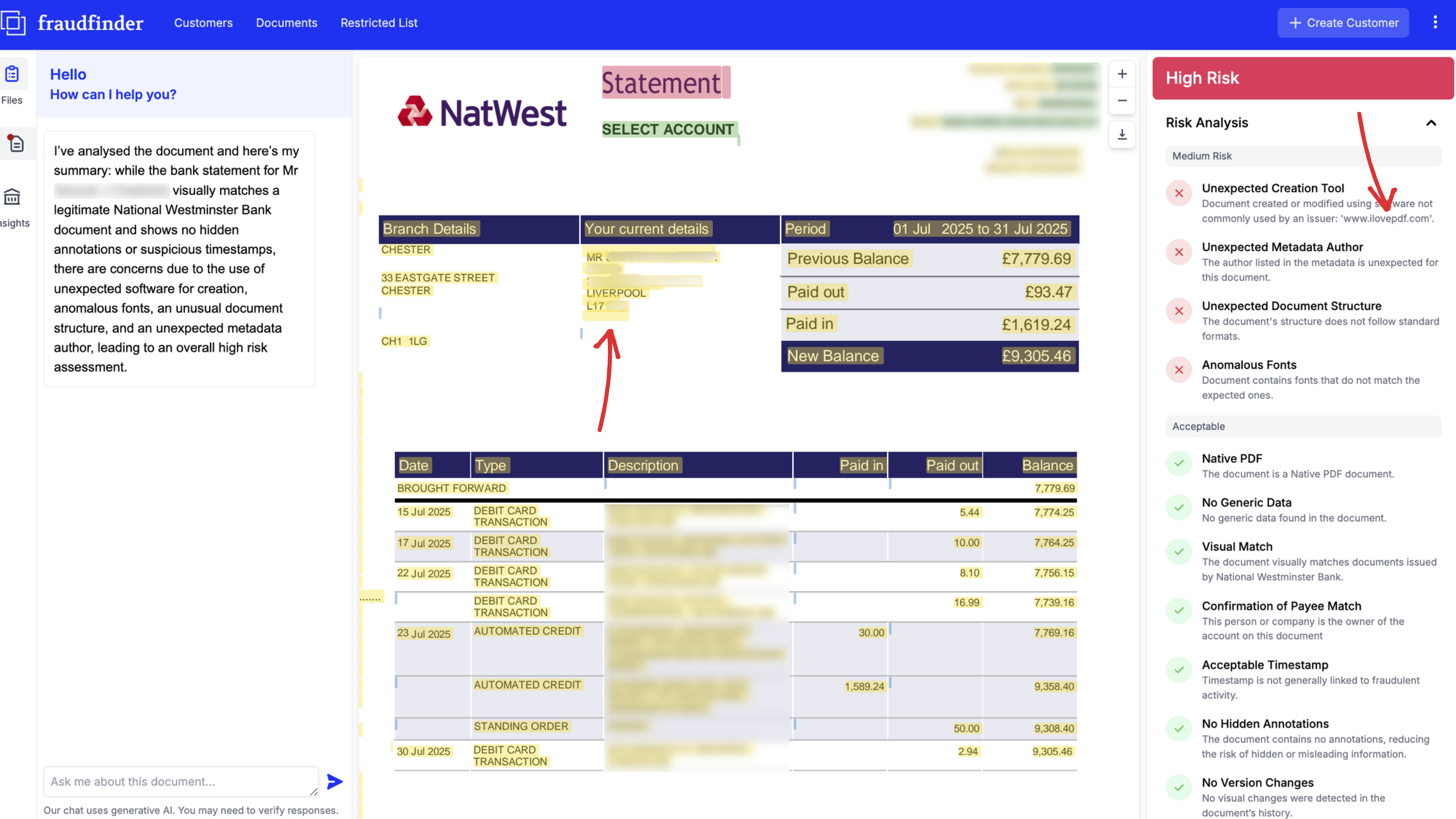Select the Anomalous Fonts title
The image size is (1456, 819).
pos(1249,365)
